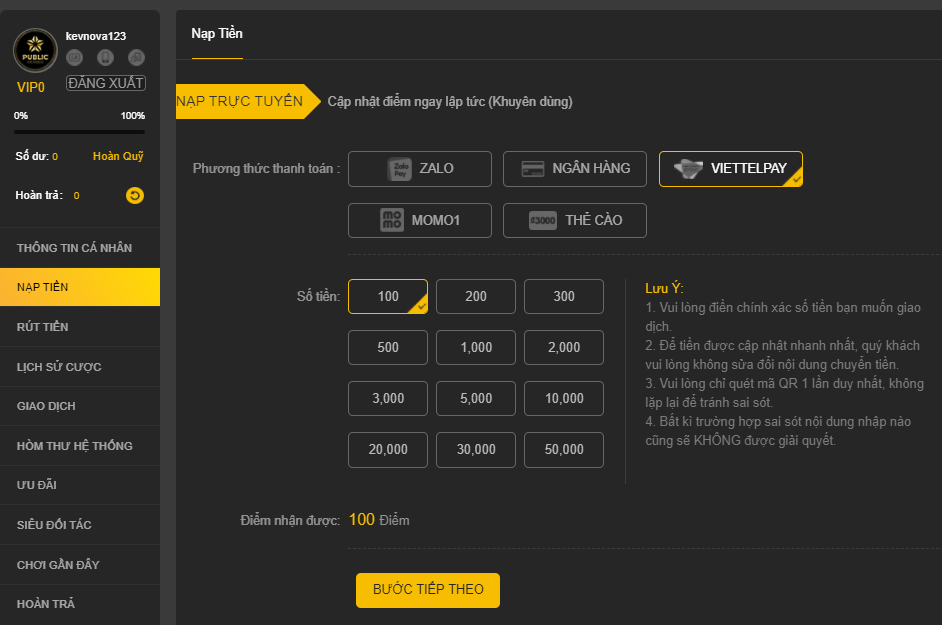Click the VIP level progress bar
Image resolution: width=942 pixels, height=625 pixels.
[x=79, y=132]
